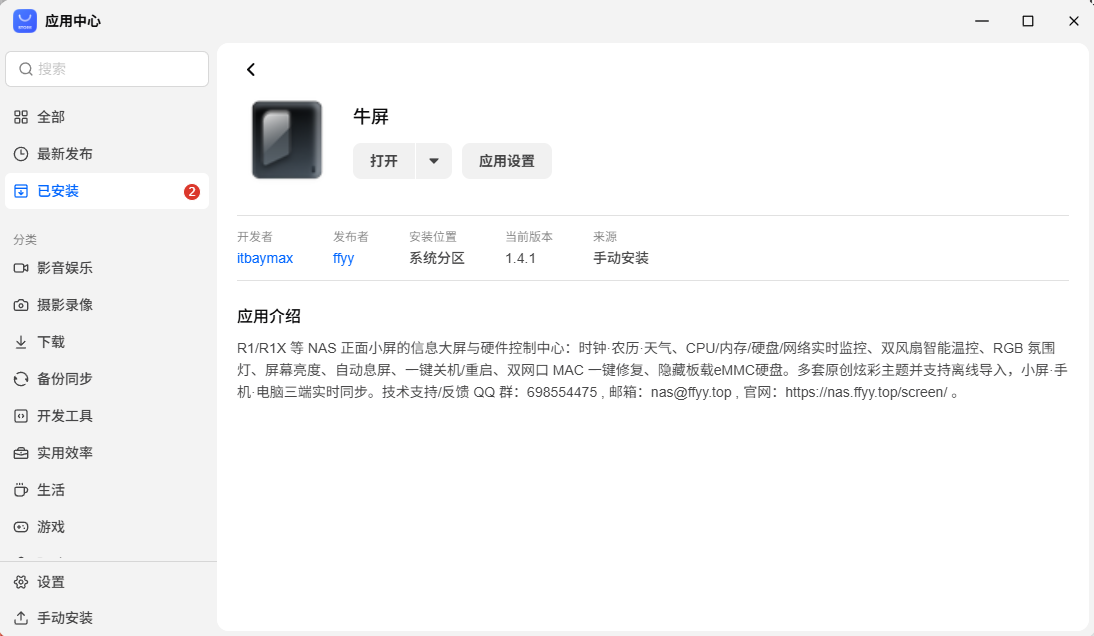Viewport: 1094px width, 636px height.
Task: Open the 最新发布 list
Action: 107,154
